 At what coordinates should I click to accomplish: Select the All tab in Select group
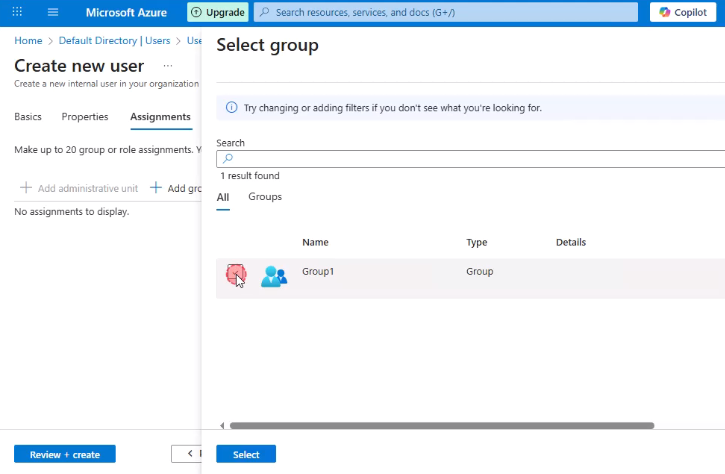[x=223, y=197]
